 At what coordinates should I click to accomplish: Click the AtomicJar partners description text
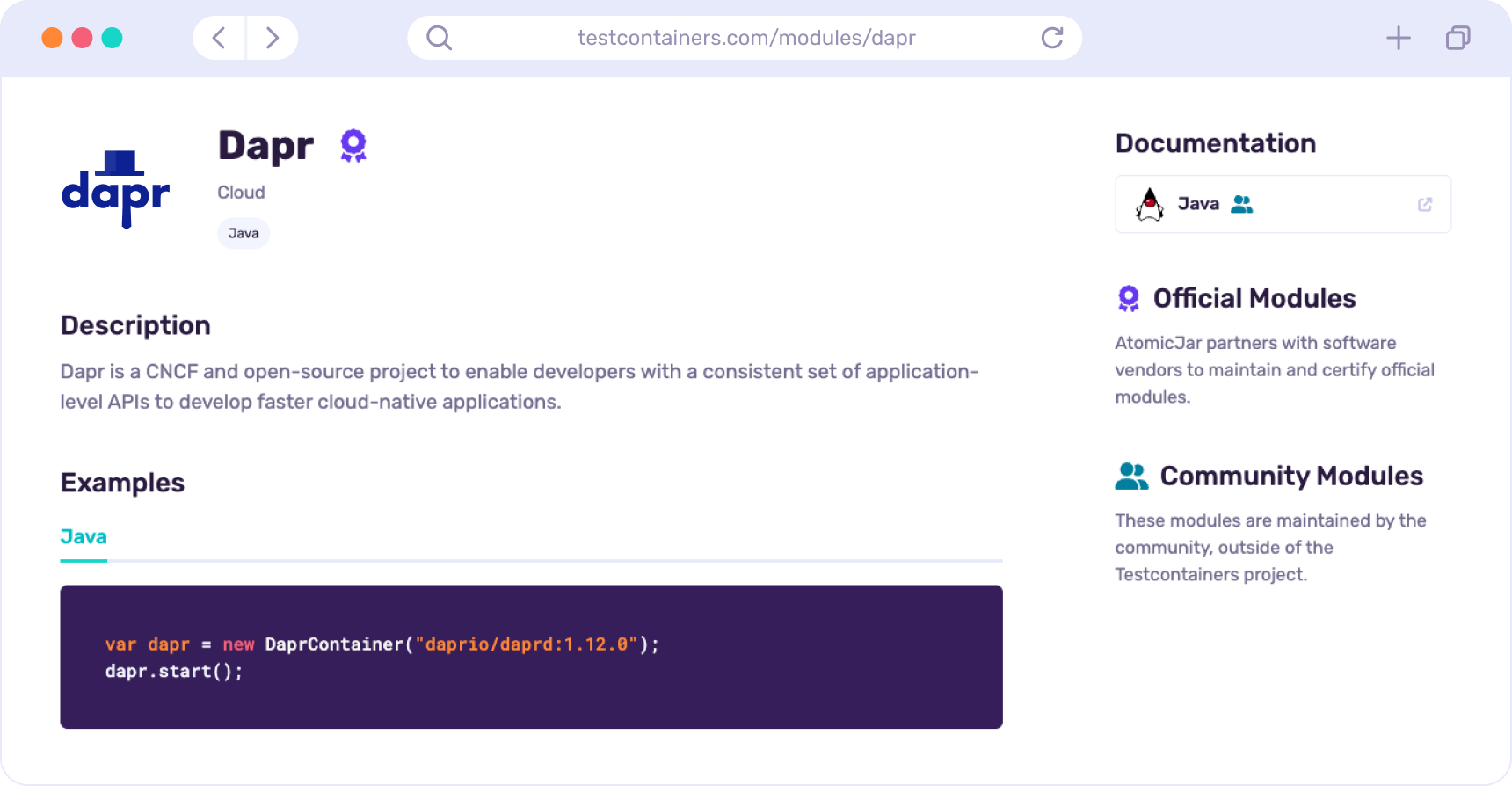tap(1275, 370)
